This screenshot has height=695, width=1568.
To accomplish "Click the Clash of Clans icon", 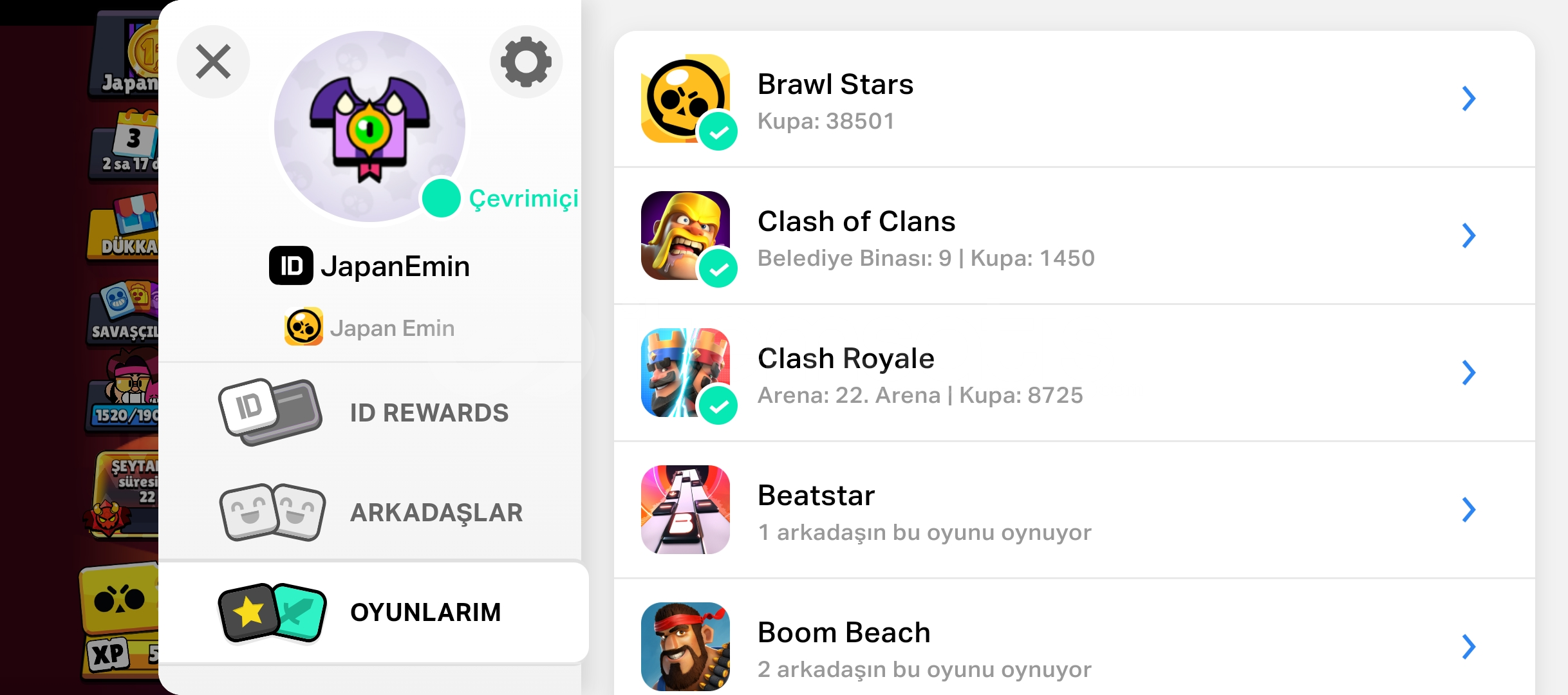I will pyautogui.click(x=686, y=236).
